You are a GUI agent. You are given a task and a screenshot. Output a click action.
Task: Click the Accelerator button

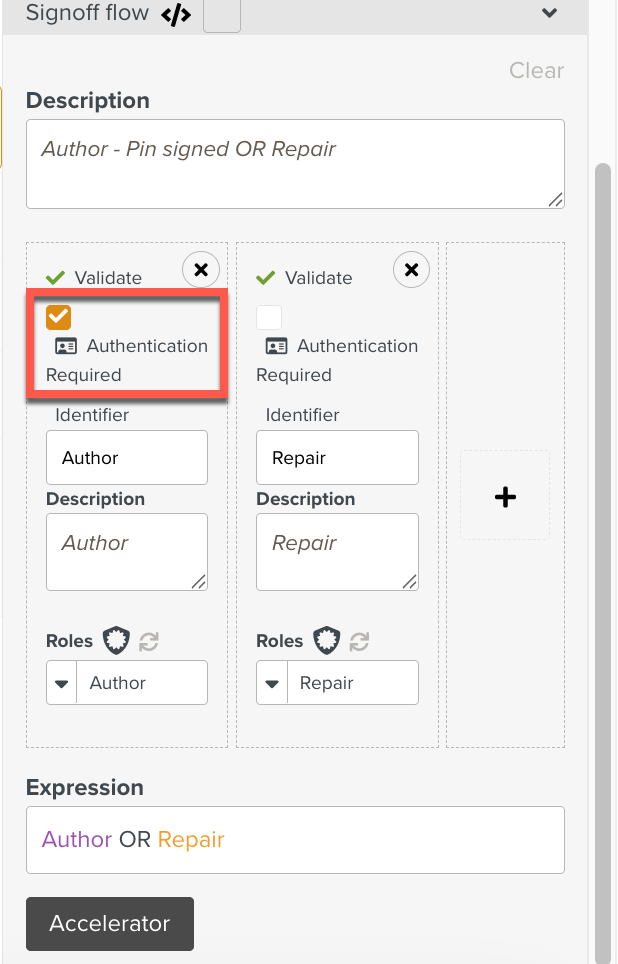pyautogui.click(x=109, y=924)
